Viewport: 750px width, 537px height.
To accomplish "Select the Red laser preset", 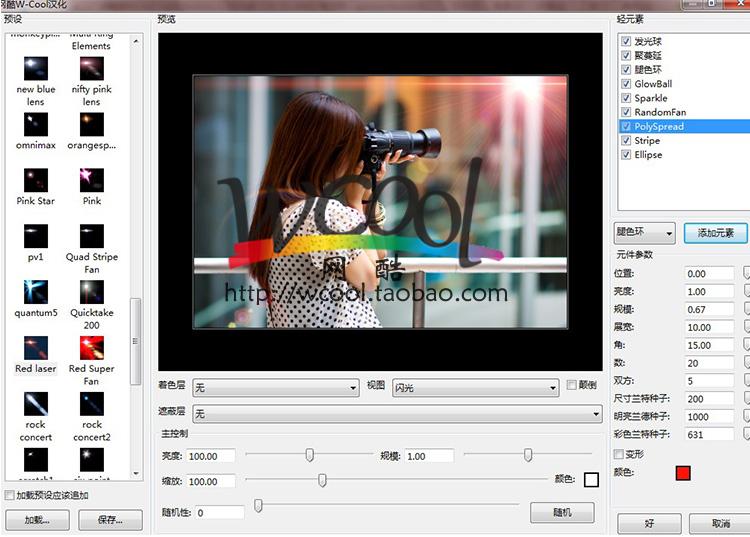I will coord(36,348).
